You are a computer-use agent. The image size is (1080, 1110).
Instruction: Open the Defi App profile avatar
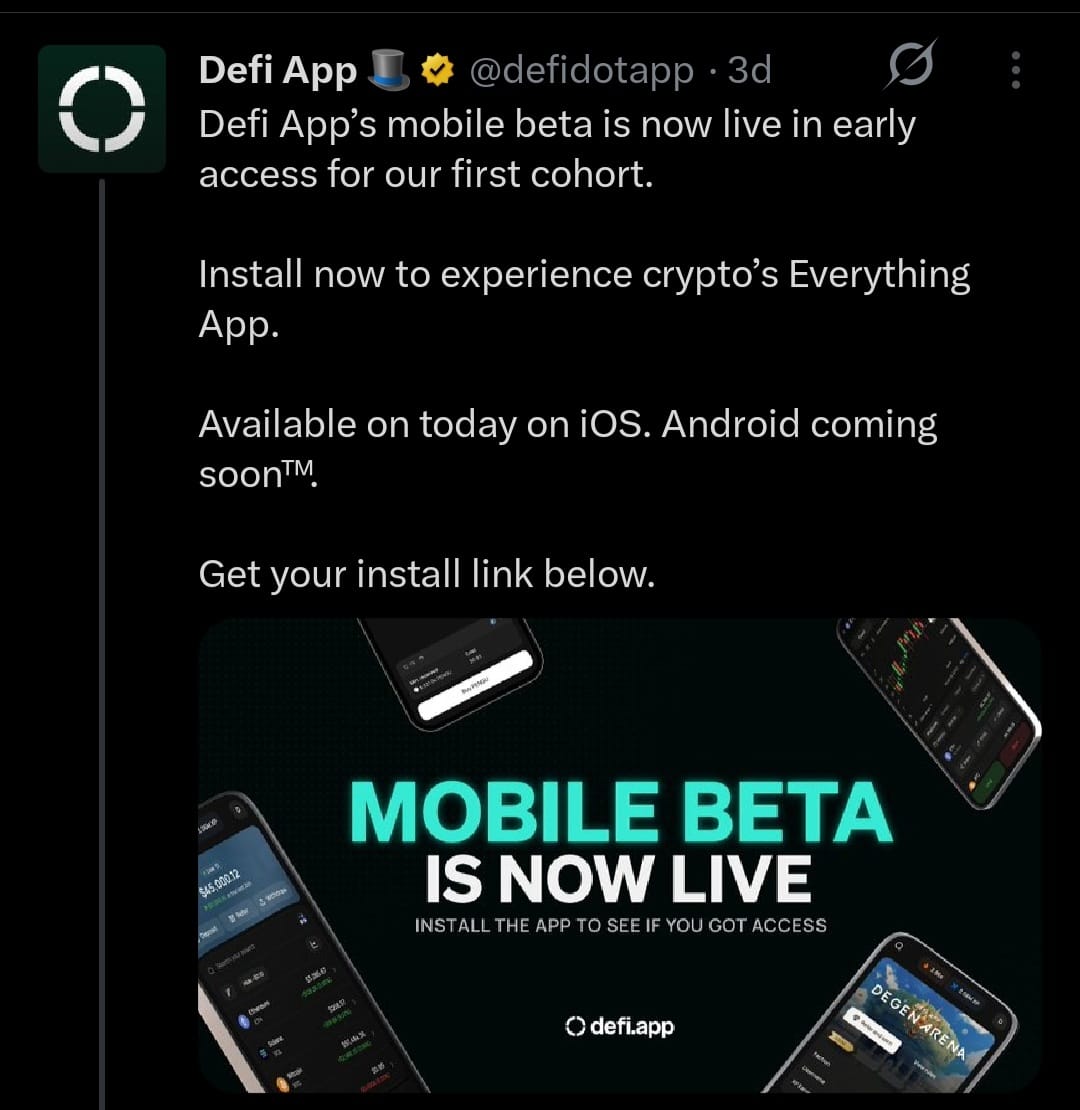[102, 109]
